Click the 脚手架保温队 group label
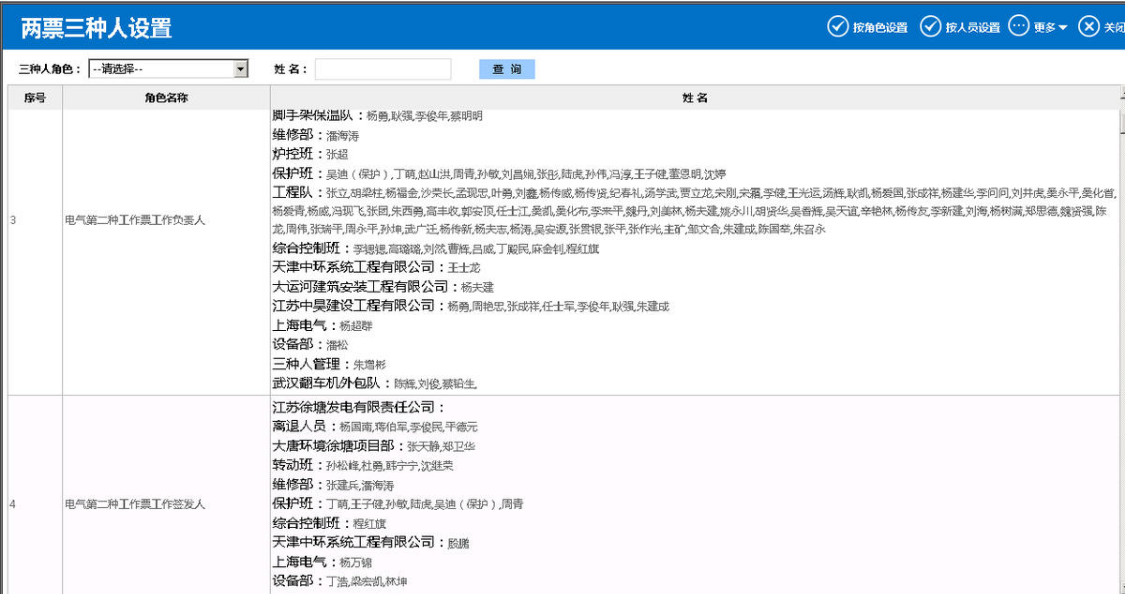Viewport: 1125px width, 594px height. click(x=314, y=116)
